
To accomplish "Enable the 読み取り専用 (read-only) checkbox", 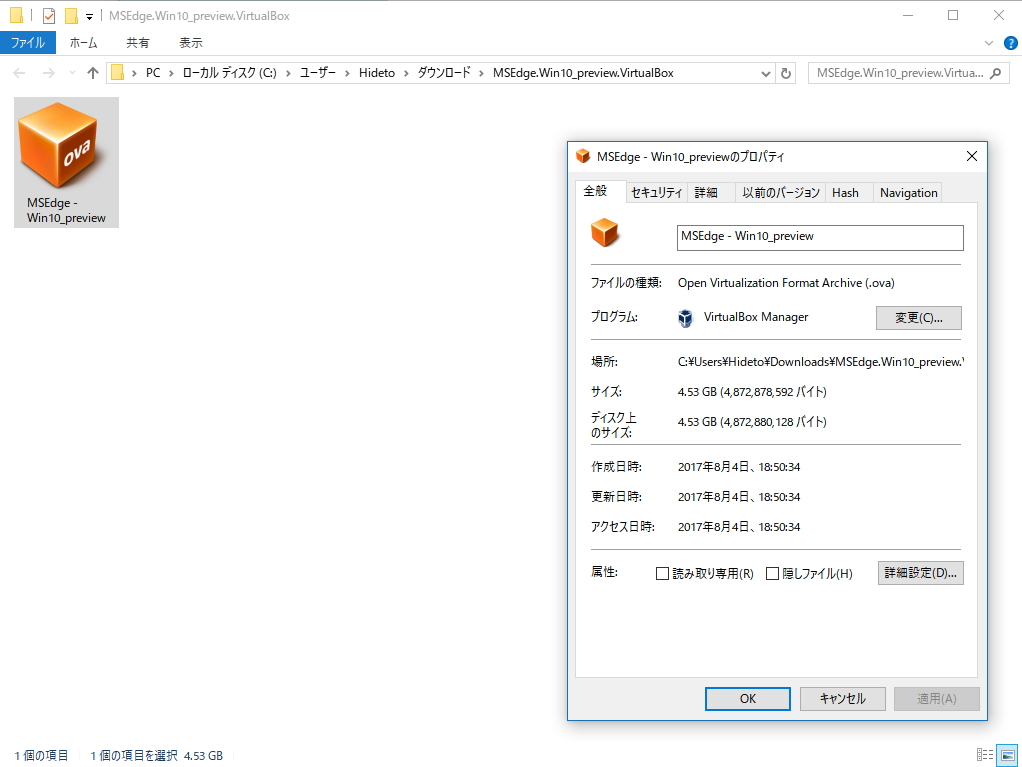I will point(662,573).
